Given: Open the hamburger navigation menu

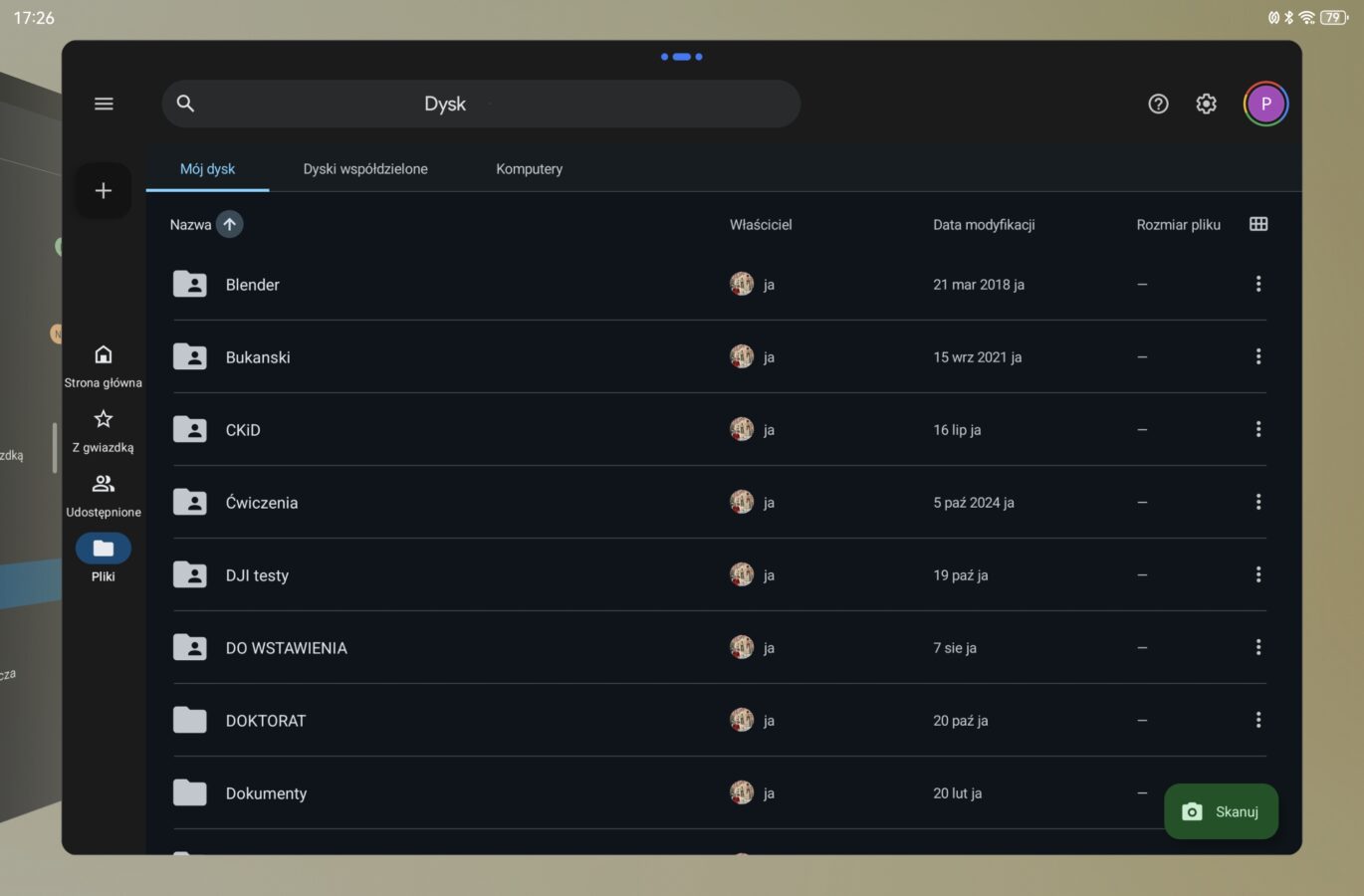Looking at the screenshot, I should [x=104, y=104].
